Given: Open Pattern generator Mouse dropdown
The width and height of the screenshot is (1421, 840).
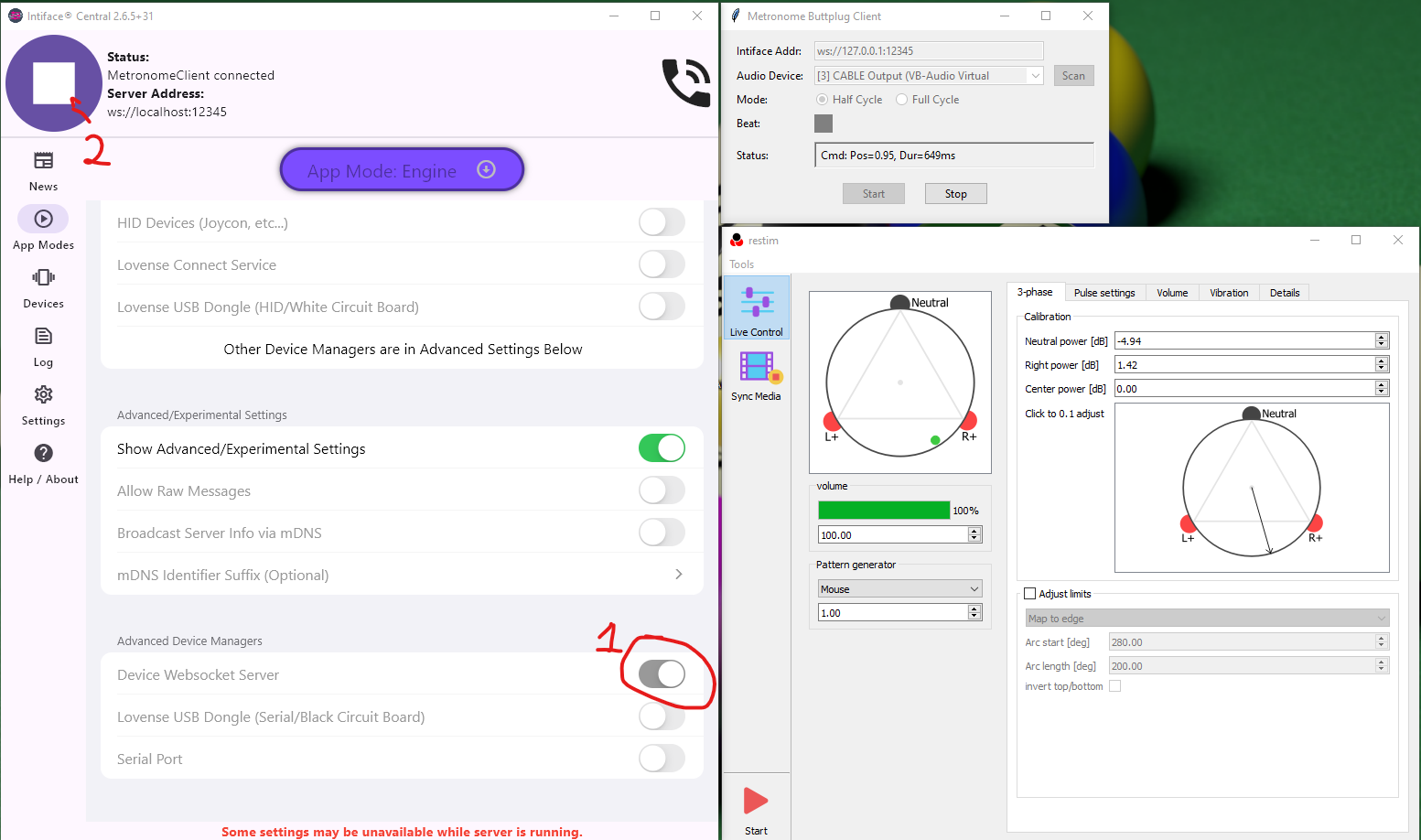Looking at the screenshot, I should 900,589.
